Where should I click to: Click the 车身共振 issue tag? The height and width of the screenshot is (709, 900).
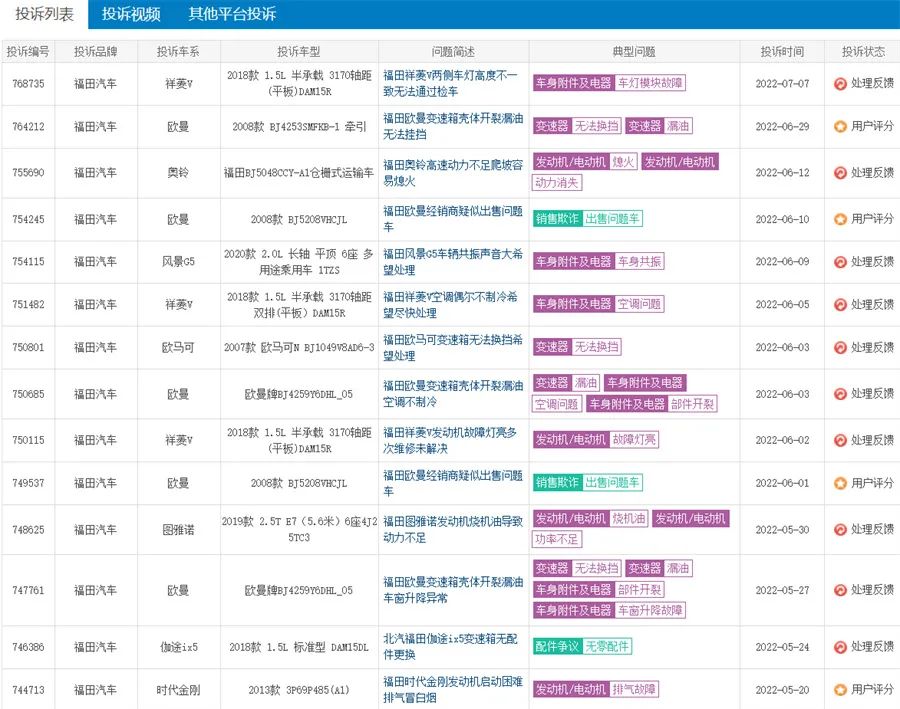pyautogui.click(x=639, y=262)
